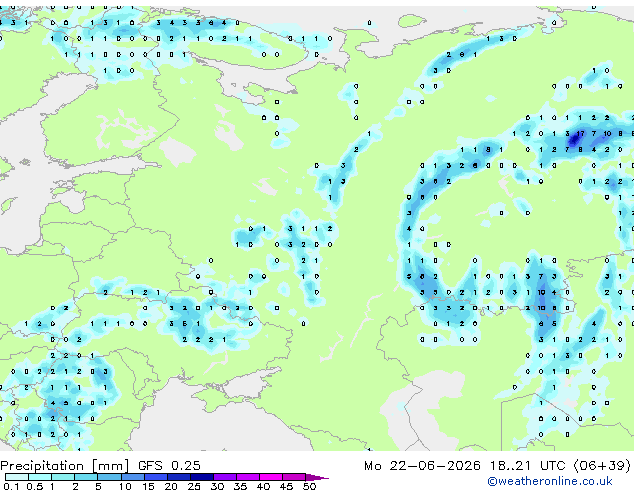This screenshot has width=634, height=490.
Task: Select the 5–10 mm legend color swatch
Action: [x=109, y=477]
